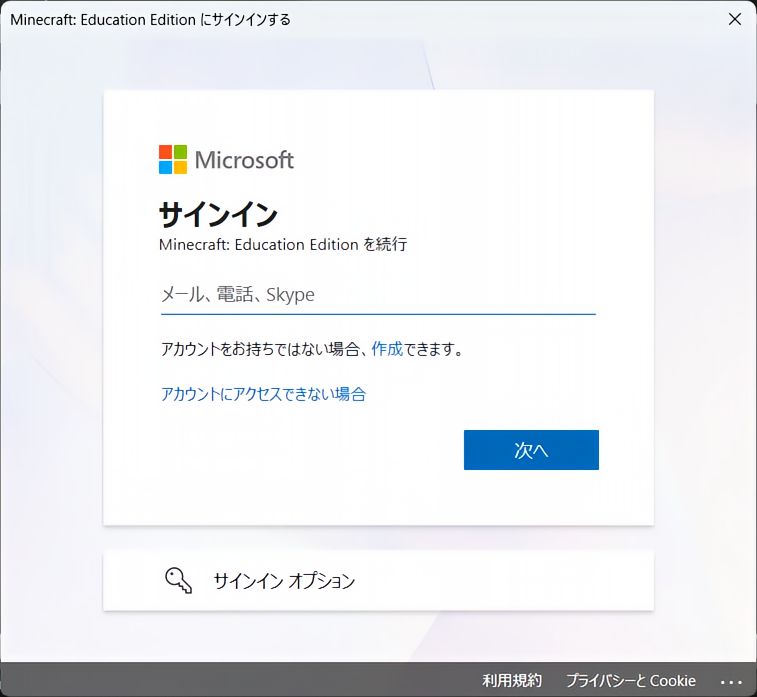Close the Minecraft sign-in window
Image resolution: width=757 pixels, height=697 pixels.
[735, 19]
